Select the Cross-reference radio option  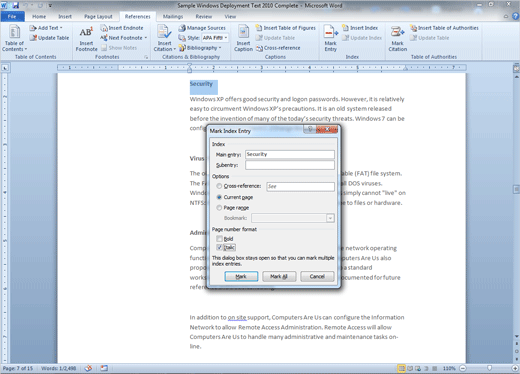point(219,186)
